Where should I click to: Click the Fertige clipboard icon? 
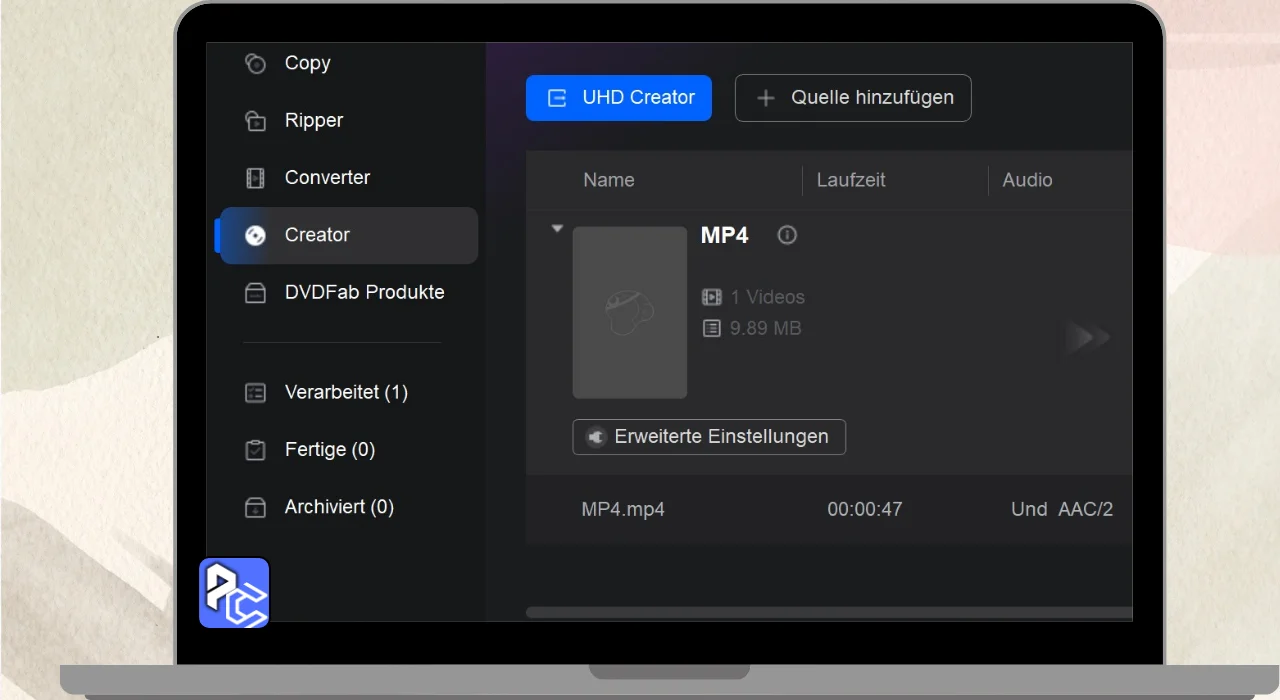[256, 450]
